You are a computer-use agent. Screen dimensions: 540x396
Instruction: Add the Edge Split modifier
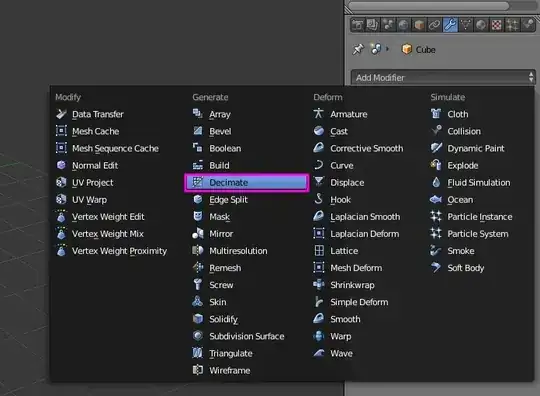[x=220, y=200]
